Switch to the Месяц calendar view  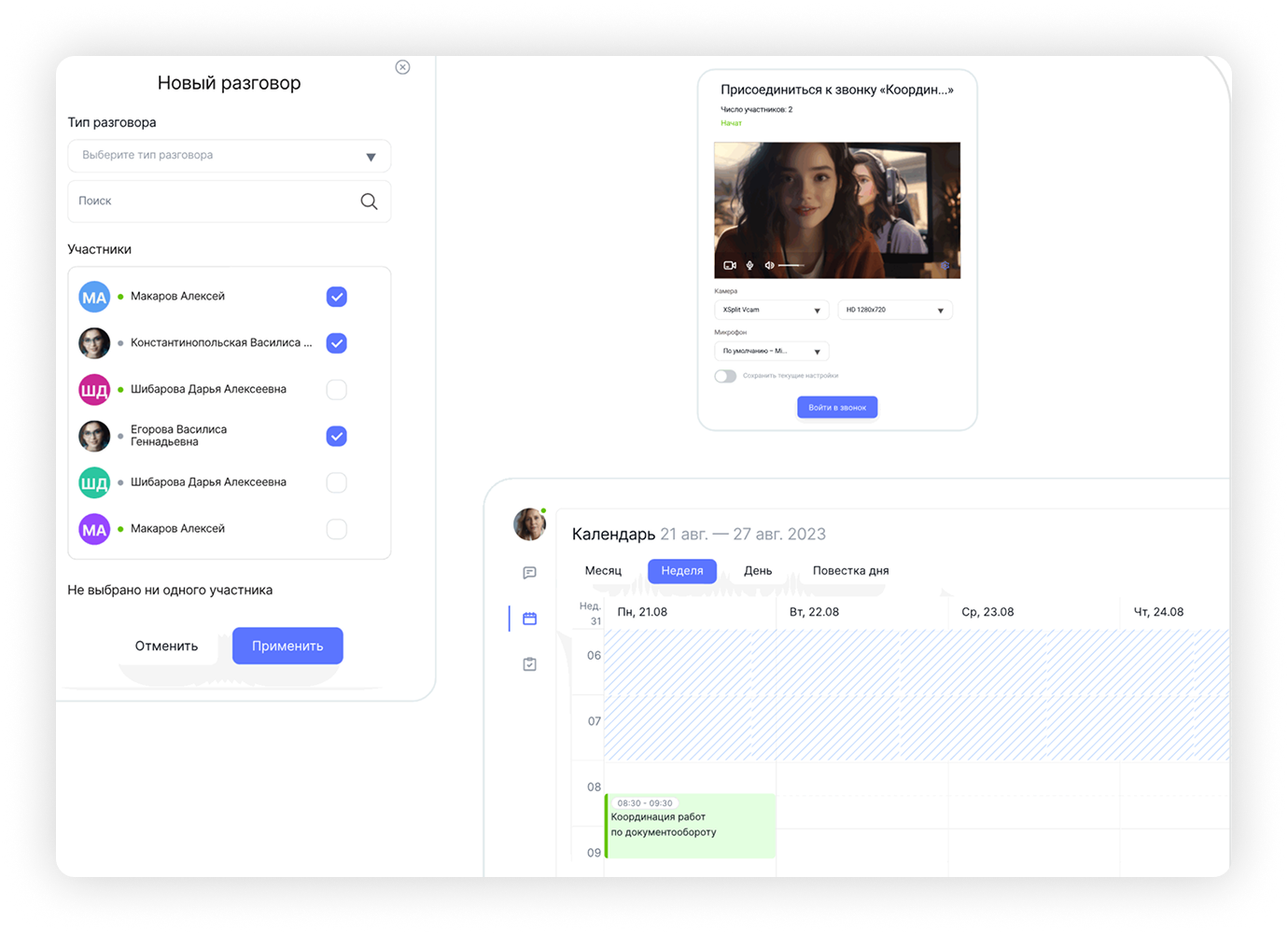[x=603, y=571]
